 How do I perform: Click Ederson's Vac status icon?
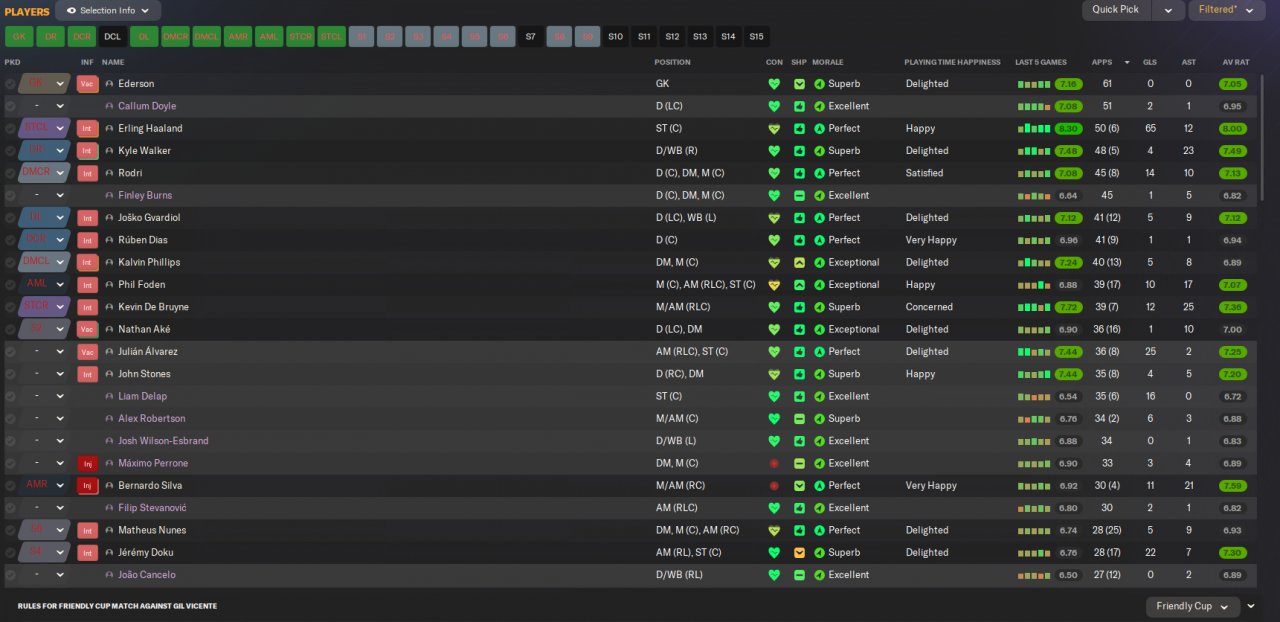point(88,84)
